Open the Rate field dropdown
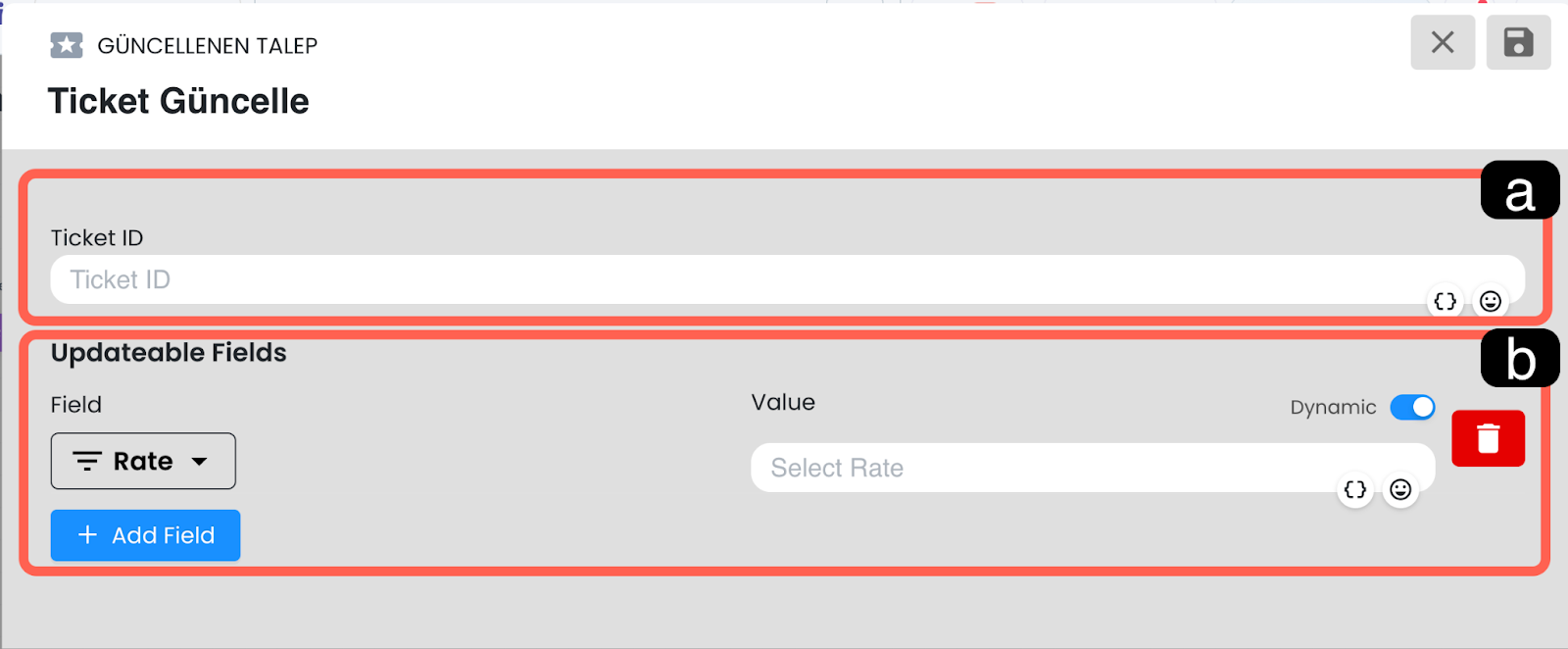The width and height of the screenshot is (1568, 649). click(143, 461)
